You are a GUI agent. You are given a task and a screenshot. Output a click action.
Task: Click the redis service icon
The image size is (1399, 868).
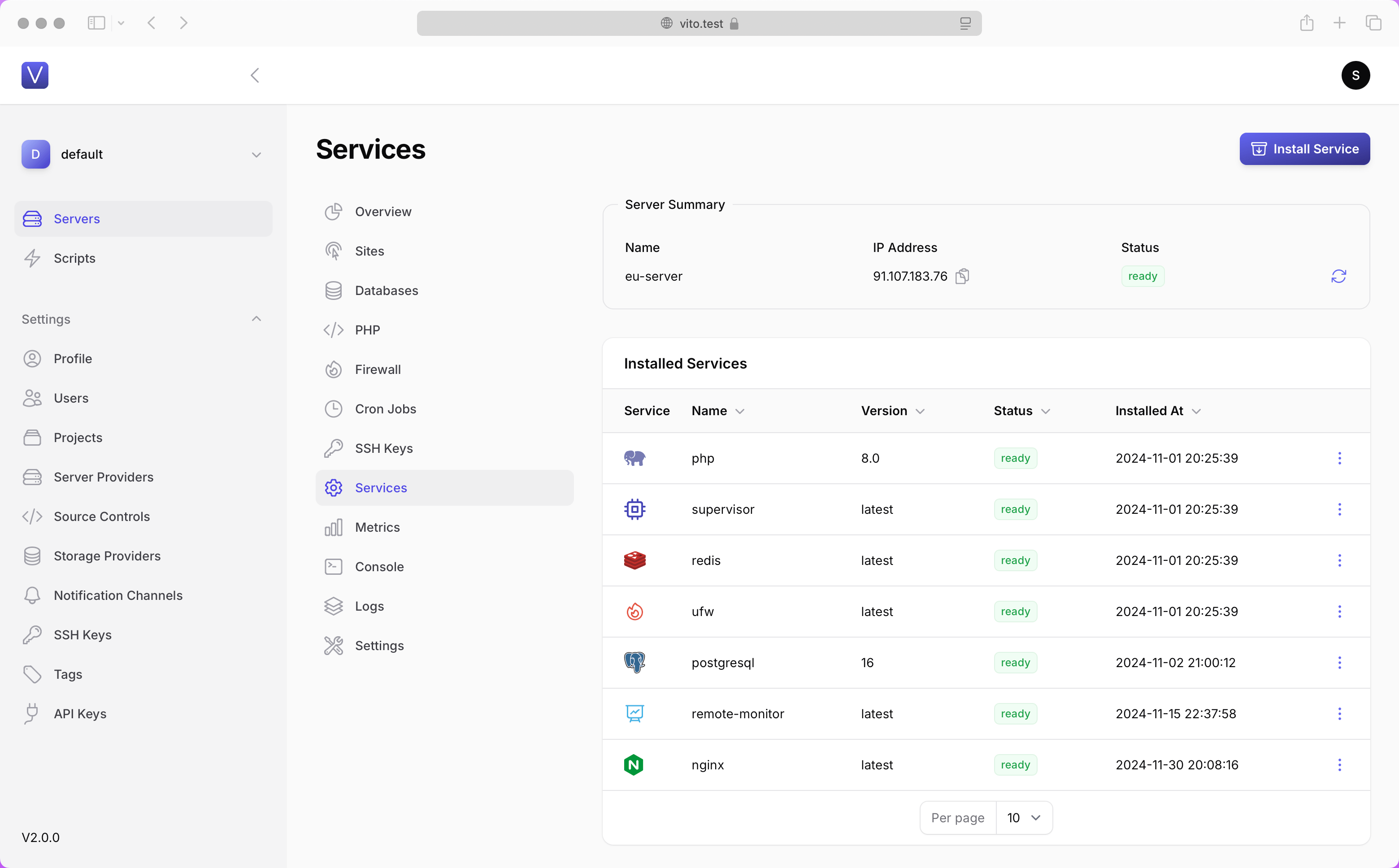coord(634,559)
